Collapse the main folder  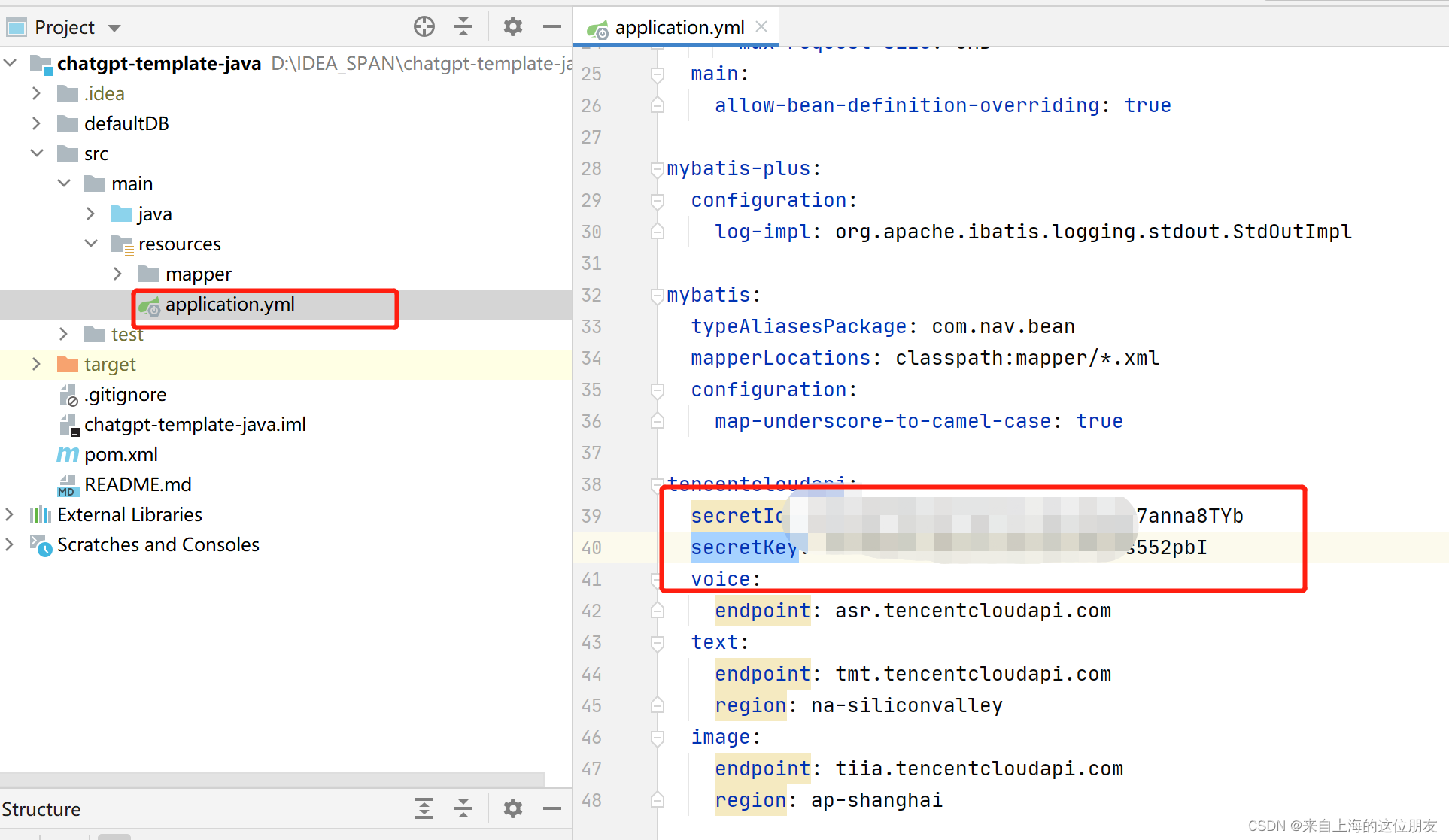tap(64, 183)
